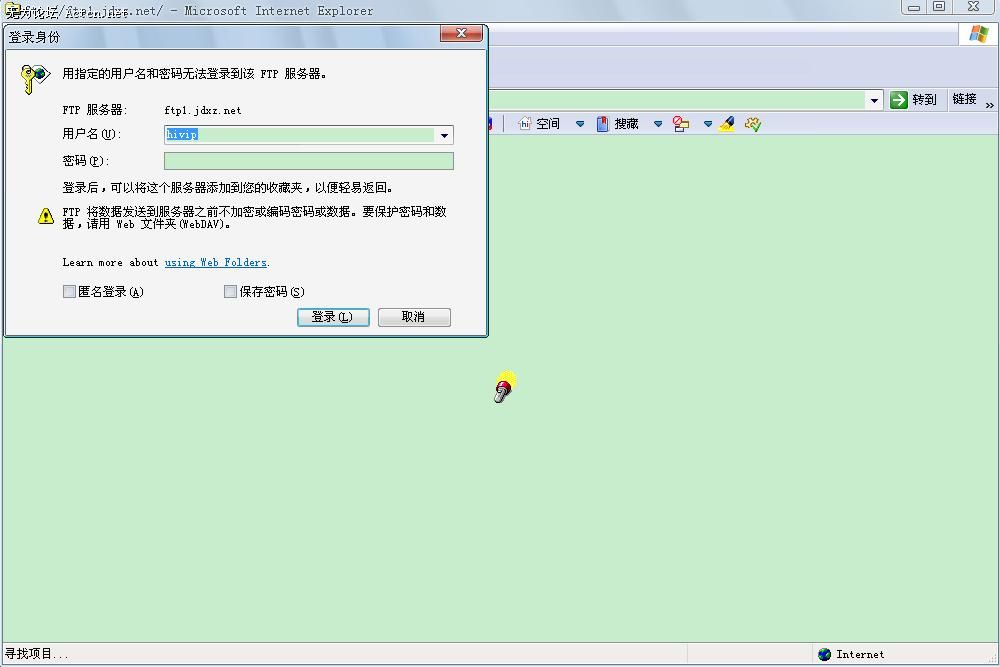The image size is (1000, 667).
Task: Click the green 转到 arrow button
Action: [899, 99]
